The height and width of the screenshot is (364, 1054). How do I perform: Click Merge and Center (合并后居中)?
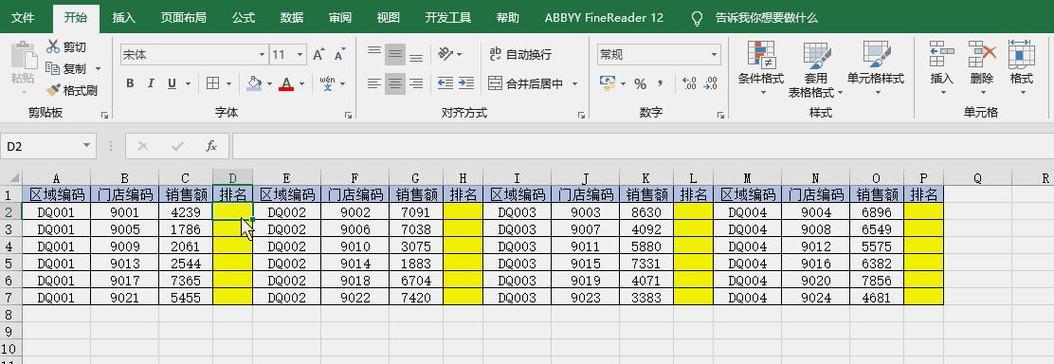pos(526,84)
